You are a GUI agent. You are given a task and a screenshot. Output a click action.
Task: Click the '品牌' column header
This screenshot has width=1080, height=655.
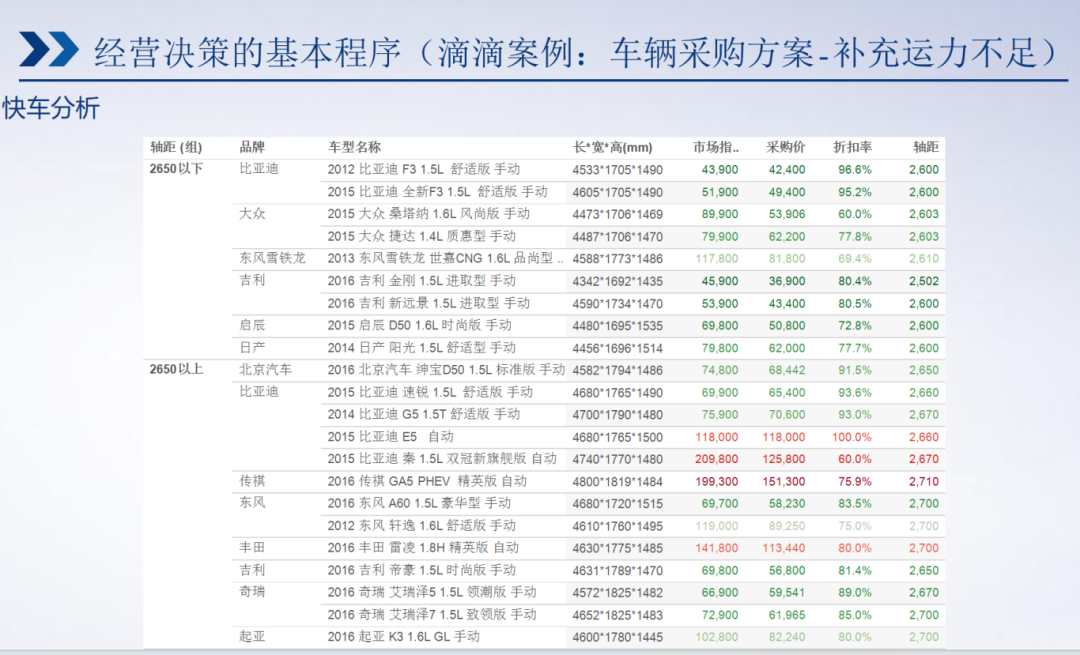[252, 147]
